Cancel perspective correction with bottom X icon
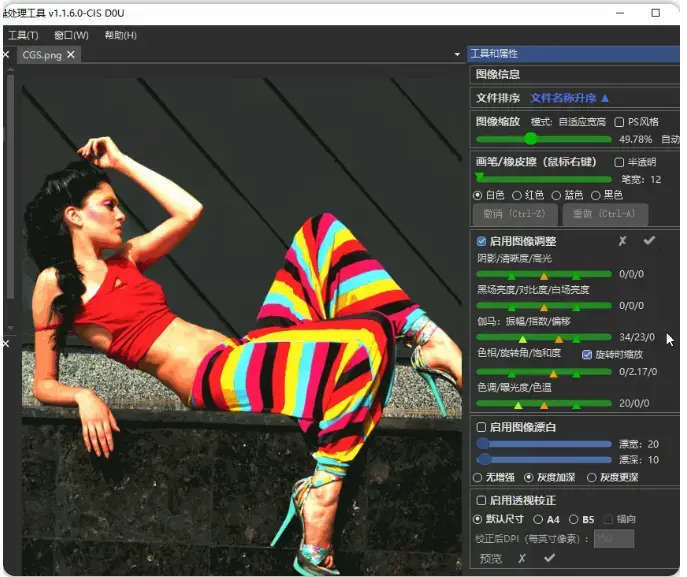Image resolution: width=687 pixels, height=577 pixels. tap(521, 559)
